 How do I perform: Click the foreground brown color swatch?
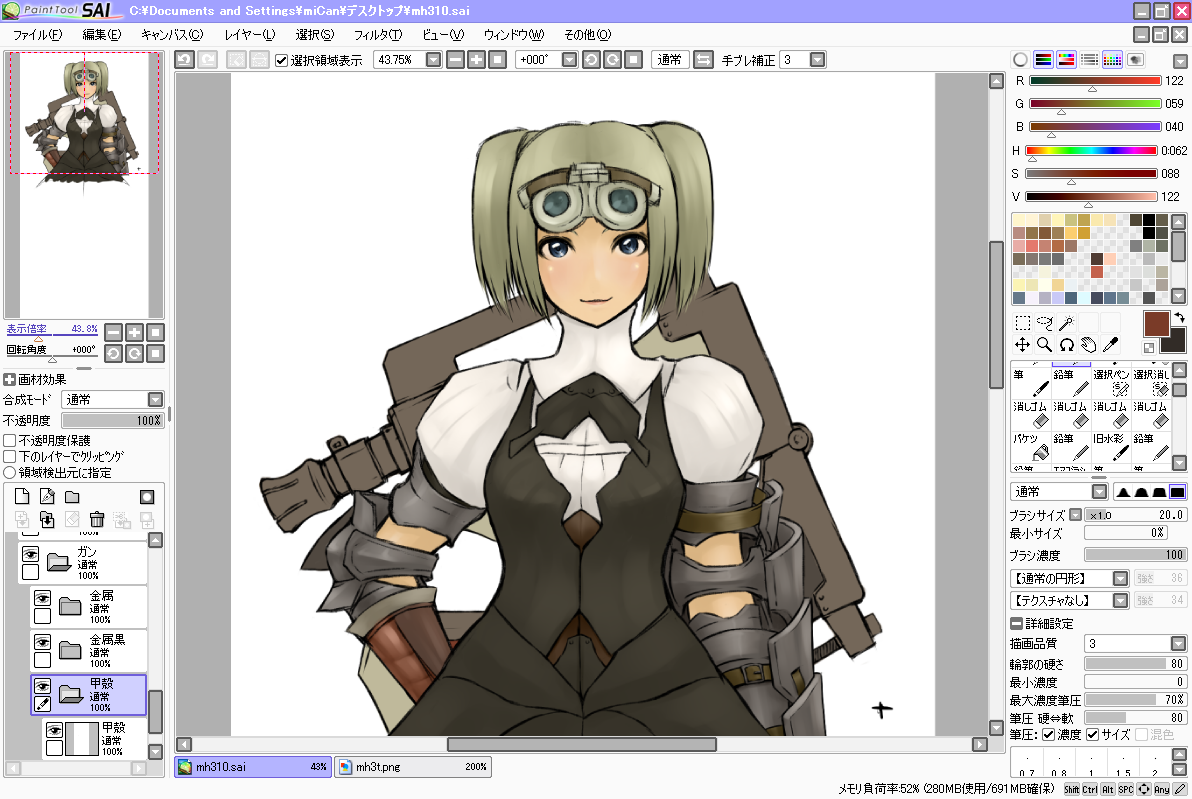point(1156,323)
